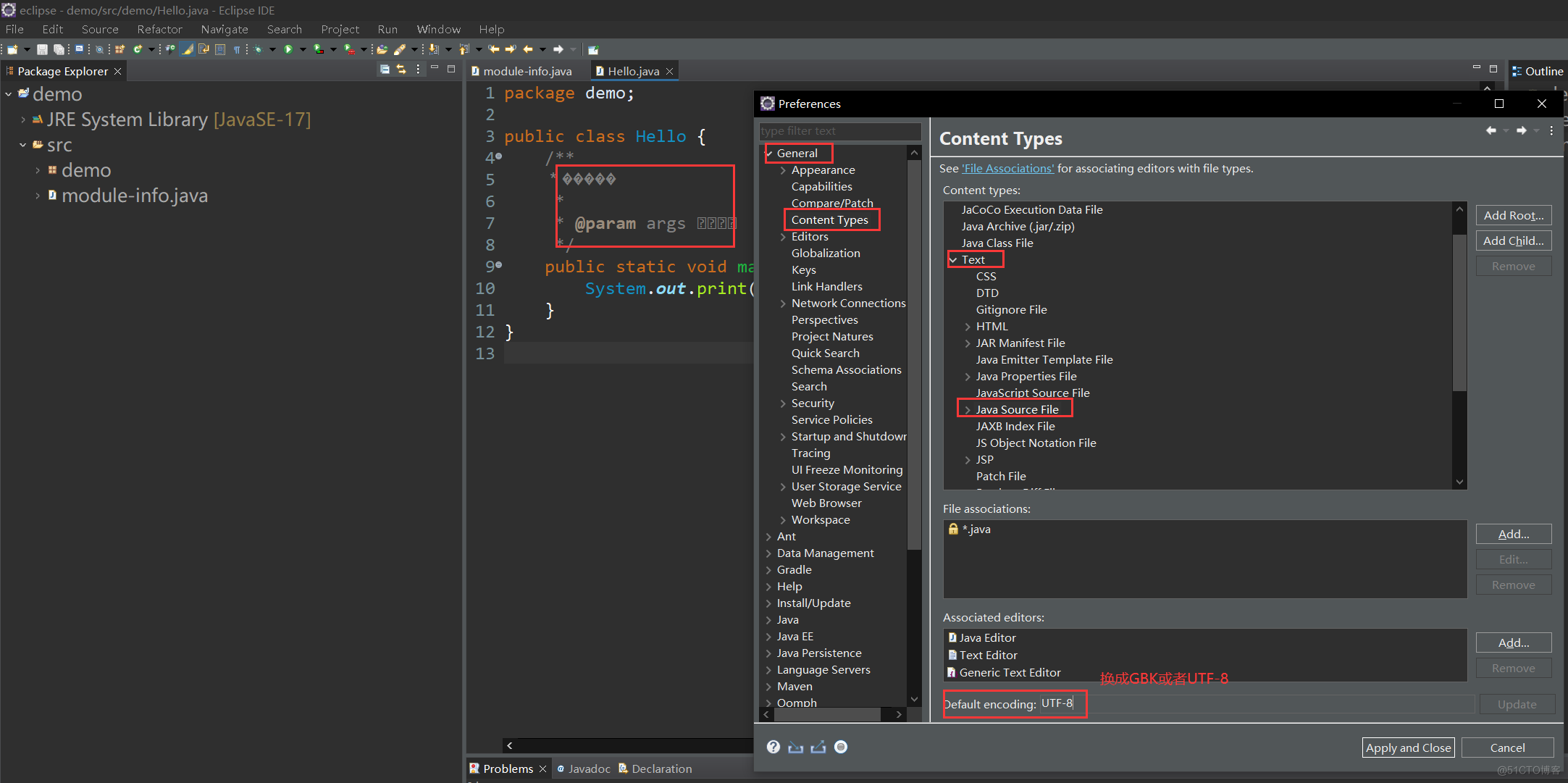Launch Coverage run toolbar icon
This screenshot has height=783, width=1568.
[x=319, y=49]
